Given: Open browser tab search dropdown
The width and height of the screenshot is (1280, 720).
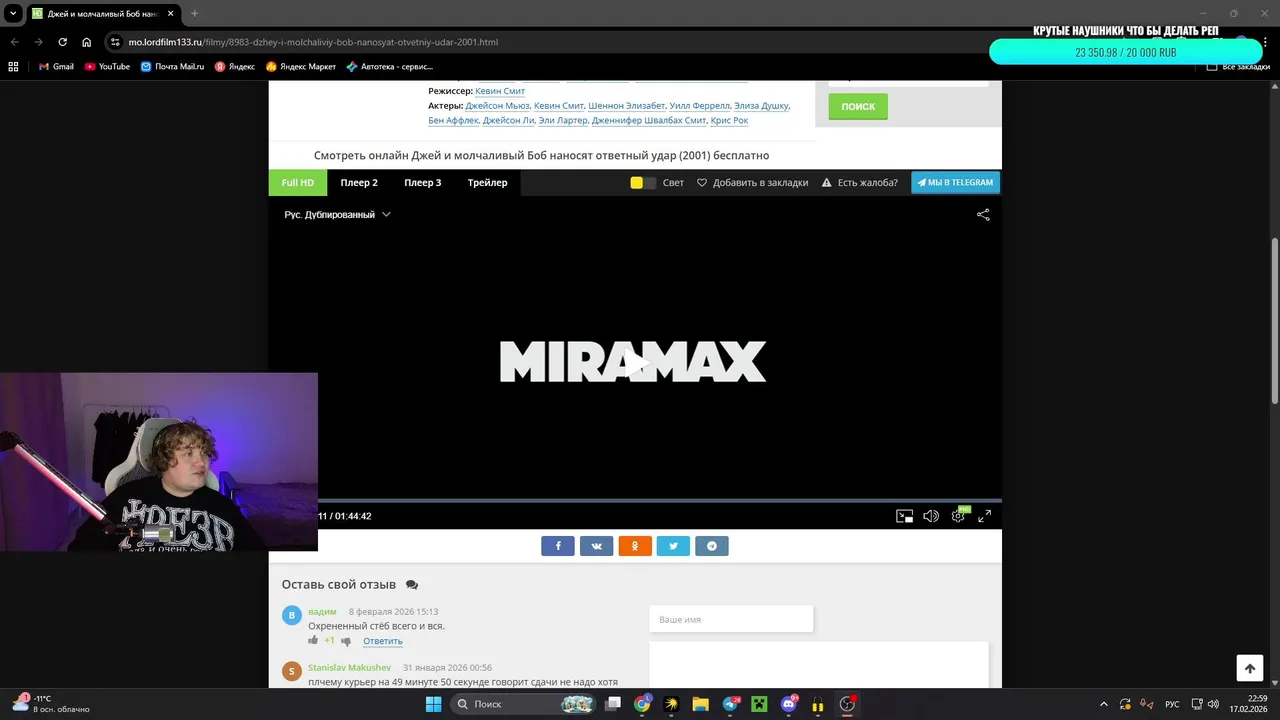Looking at the screenshot, I should pos(15,13).
